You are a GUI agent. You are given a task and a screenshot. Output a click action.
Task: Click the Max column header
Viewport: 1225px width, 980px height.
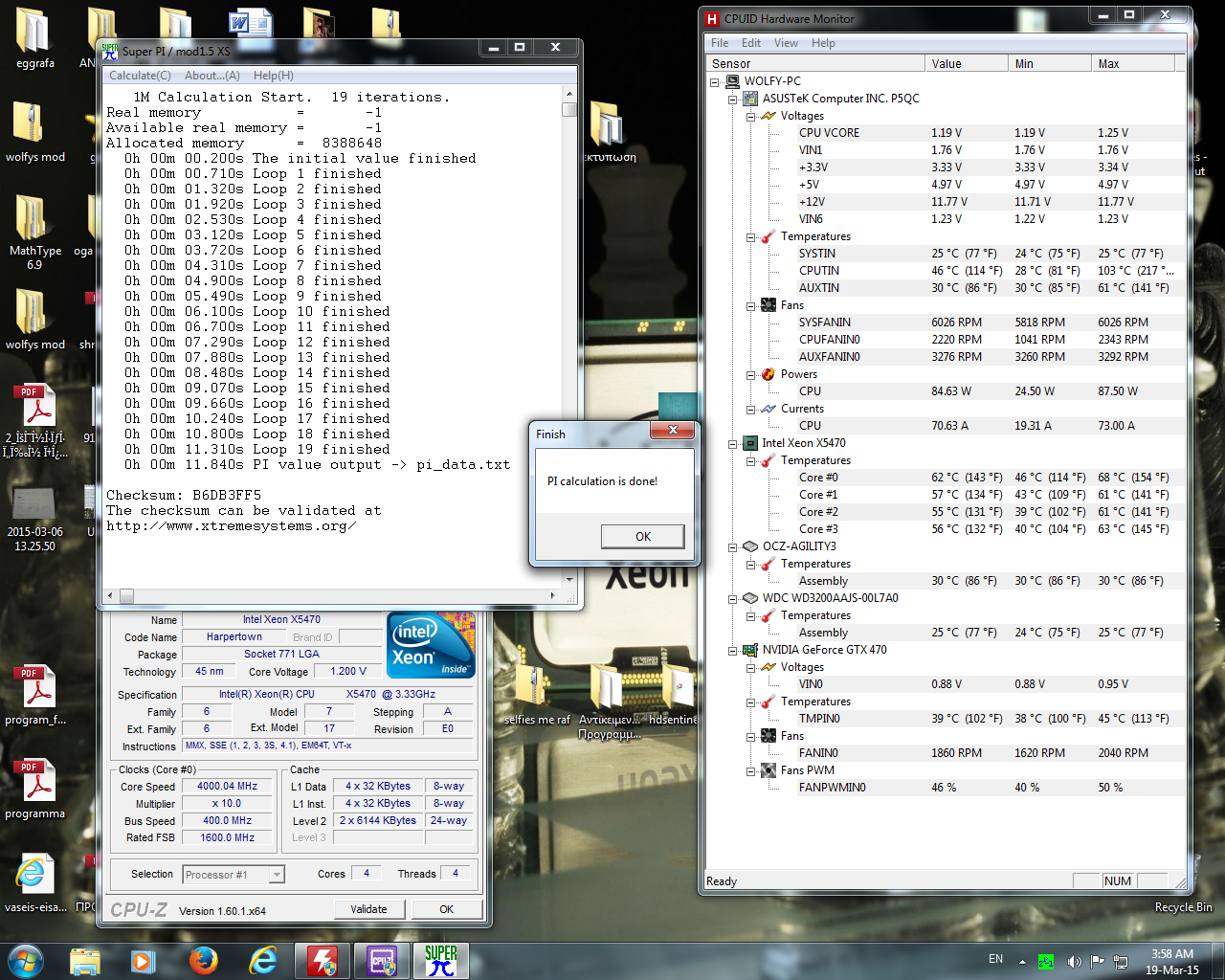(1134, 63)
